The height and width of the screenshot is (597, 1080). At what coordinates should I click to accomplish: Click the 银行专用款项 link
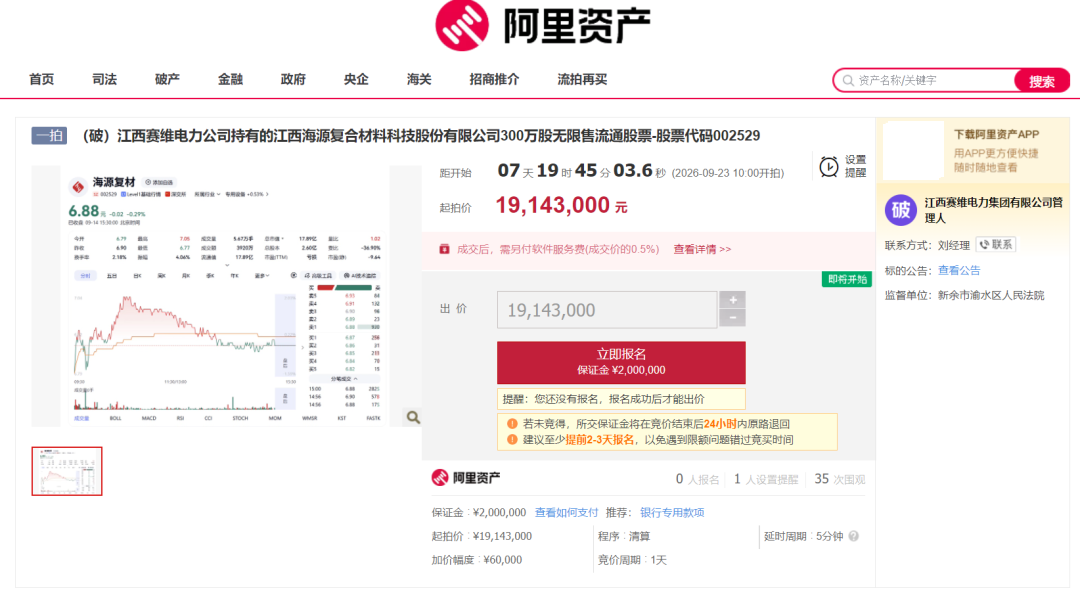[672, 512]
